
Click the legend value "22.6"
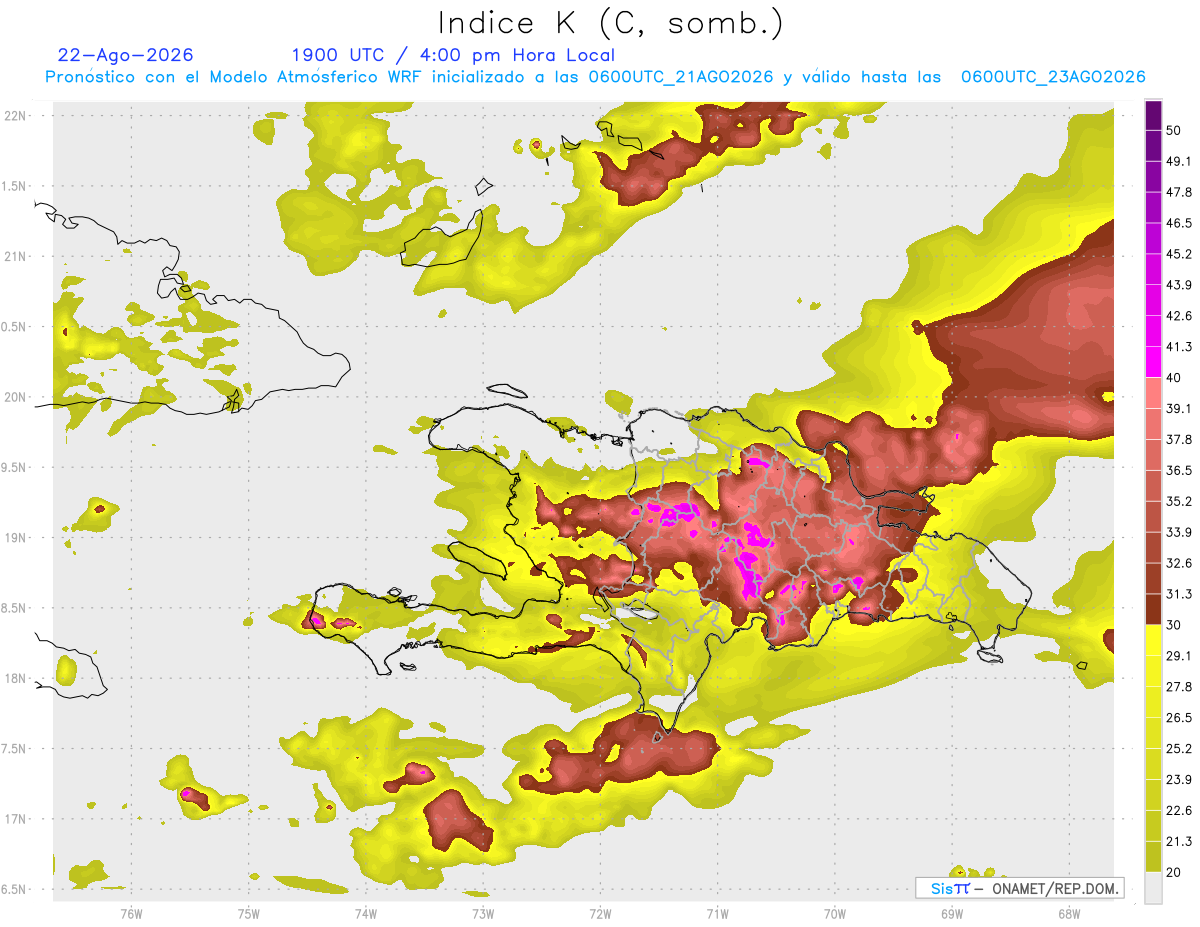pyautogui.click(x=1179, y=811)
